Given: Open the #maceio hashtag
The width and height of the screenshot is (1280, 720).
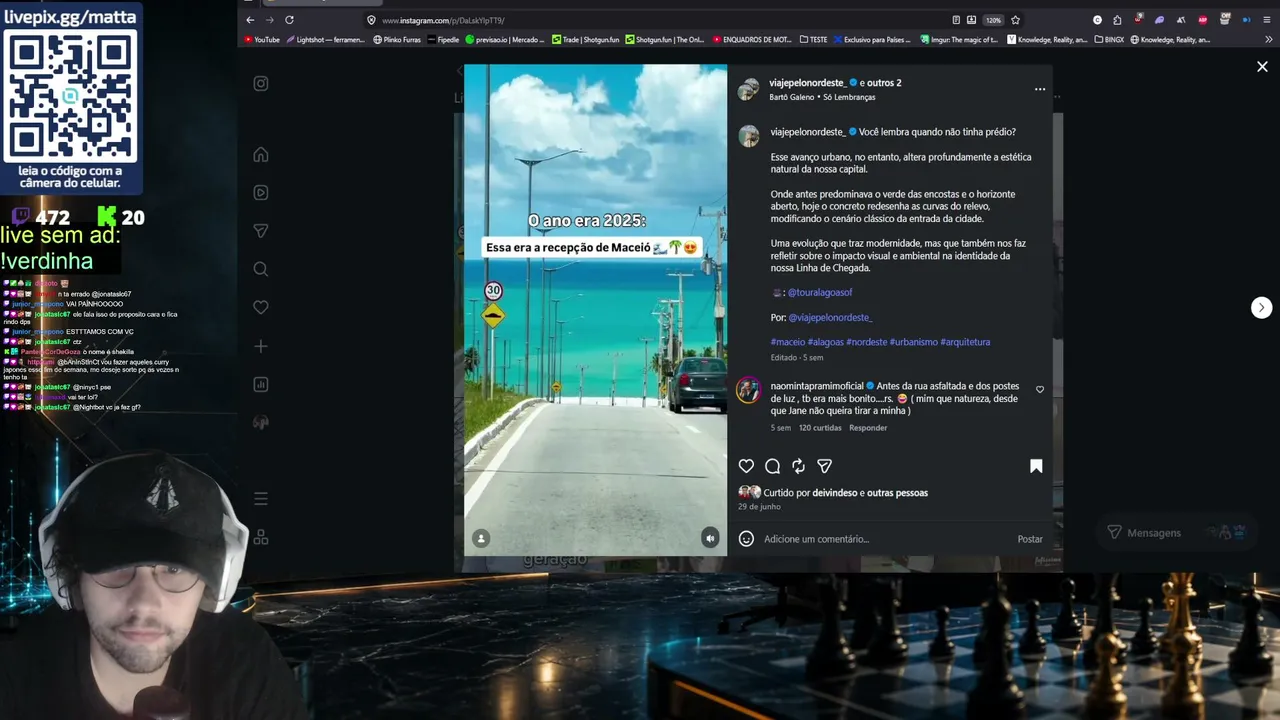Looking at the screenshot, I should pos(788,342).
